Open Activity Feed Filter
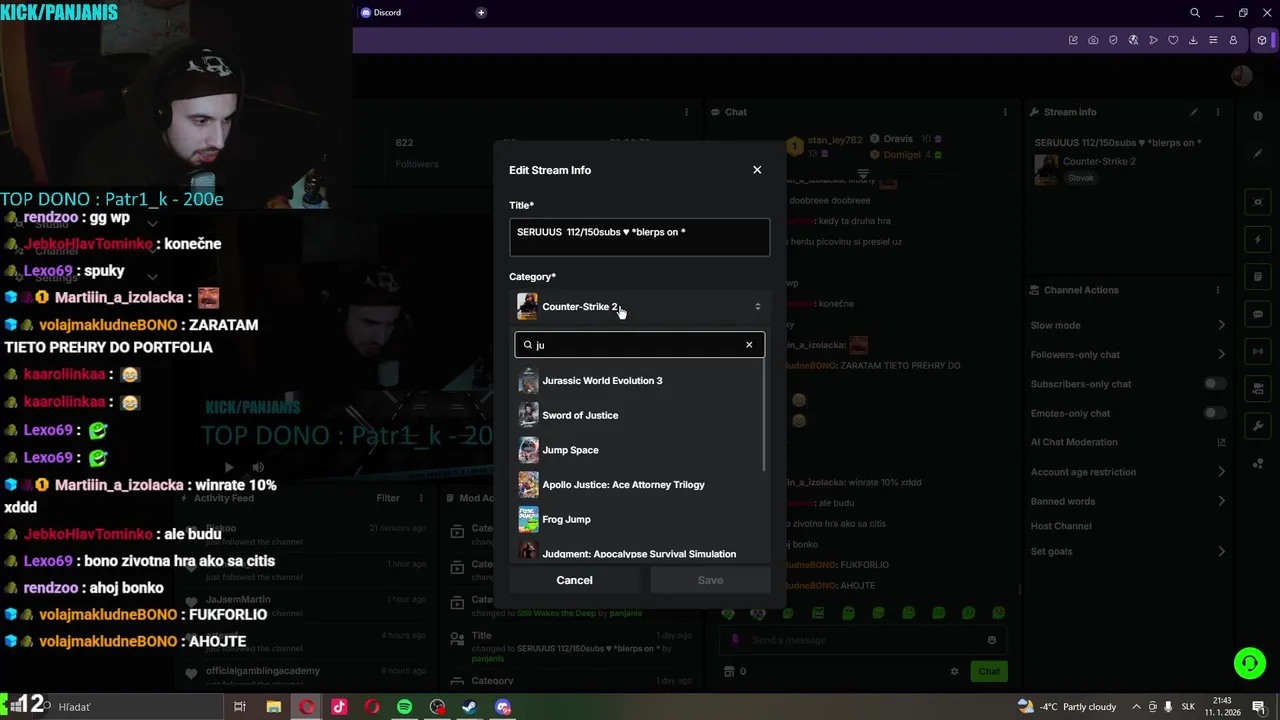This screenshot has height=720, width=1280. coord(388,498)
